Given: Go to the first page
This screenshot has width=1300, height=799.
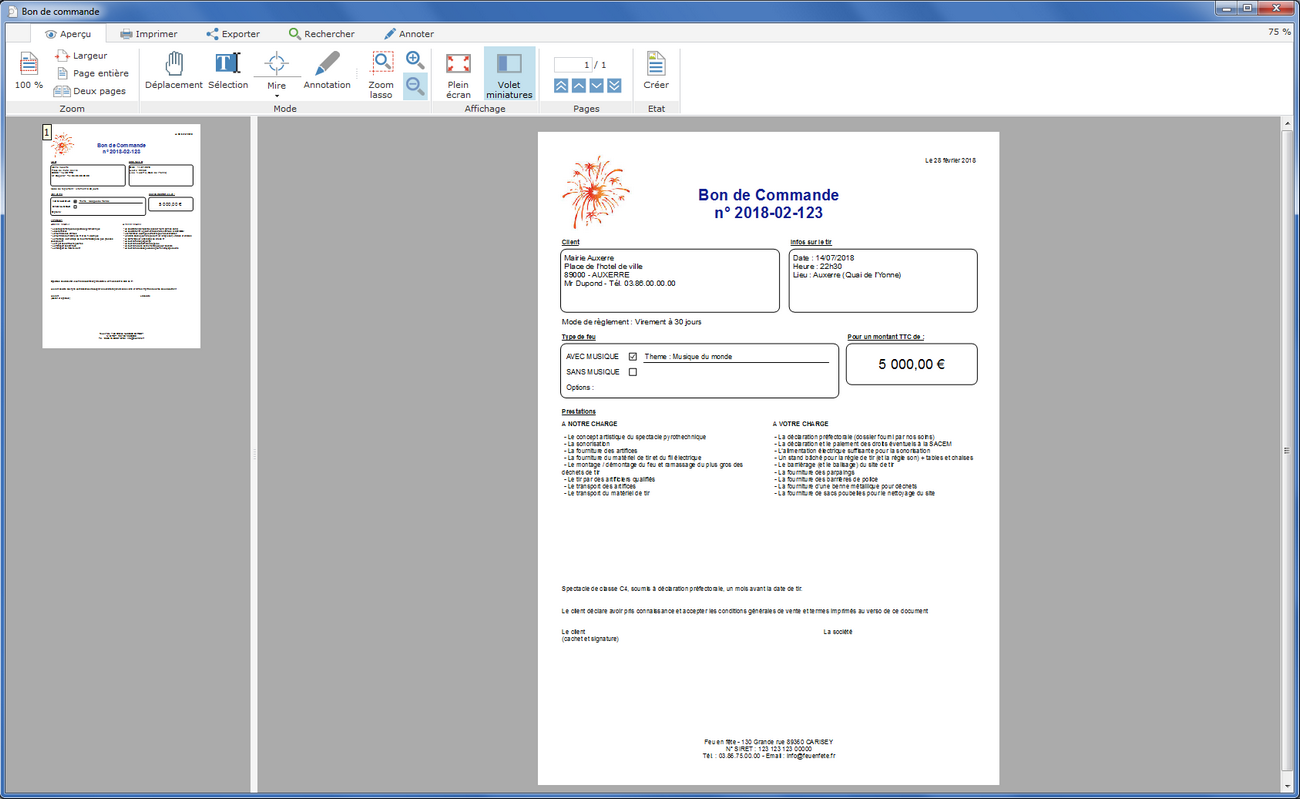Looking at the screenshot, I should (x=561, y=86).
